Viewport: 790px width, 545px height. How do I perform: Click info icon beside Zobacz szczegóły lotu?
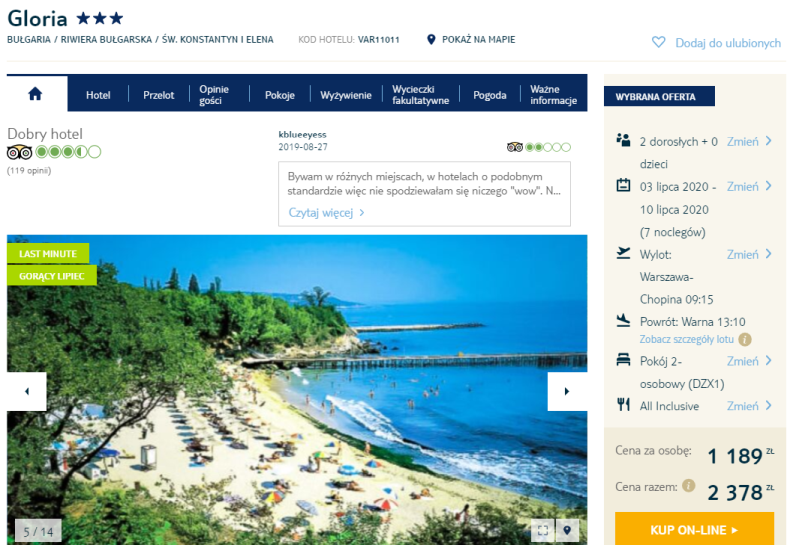[x=745, y=339]
